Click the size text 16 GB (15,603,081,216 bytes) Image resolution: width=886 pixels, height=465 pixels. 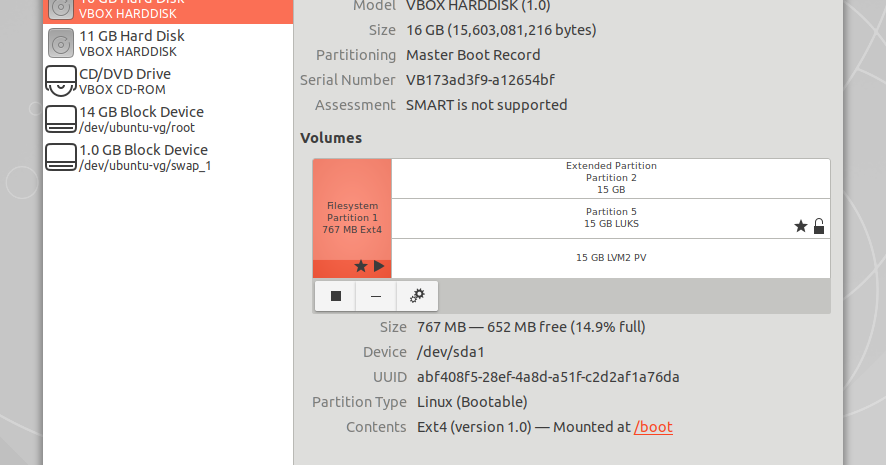coord(501,30)
